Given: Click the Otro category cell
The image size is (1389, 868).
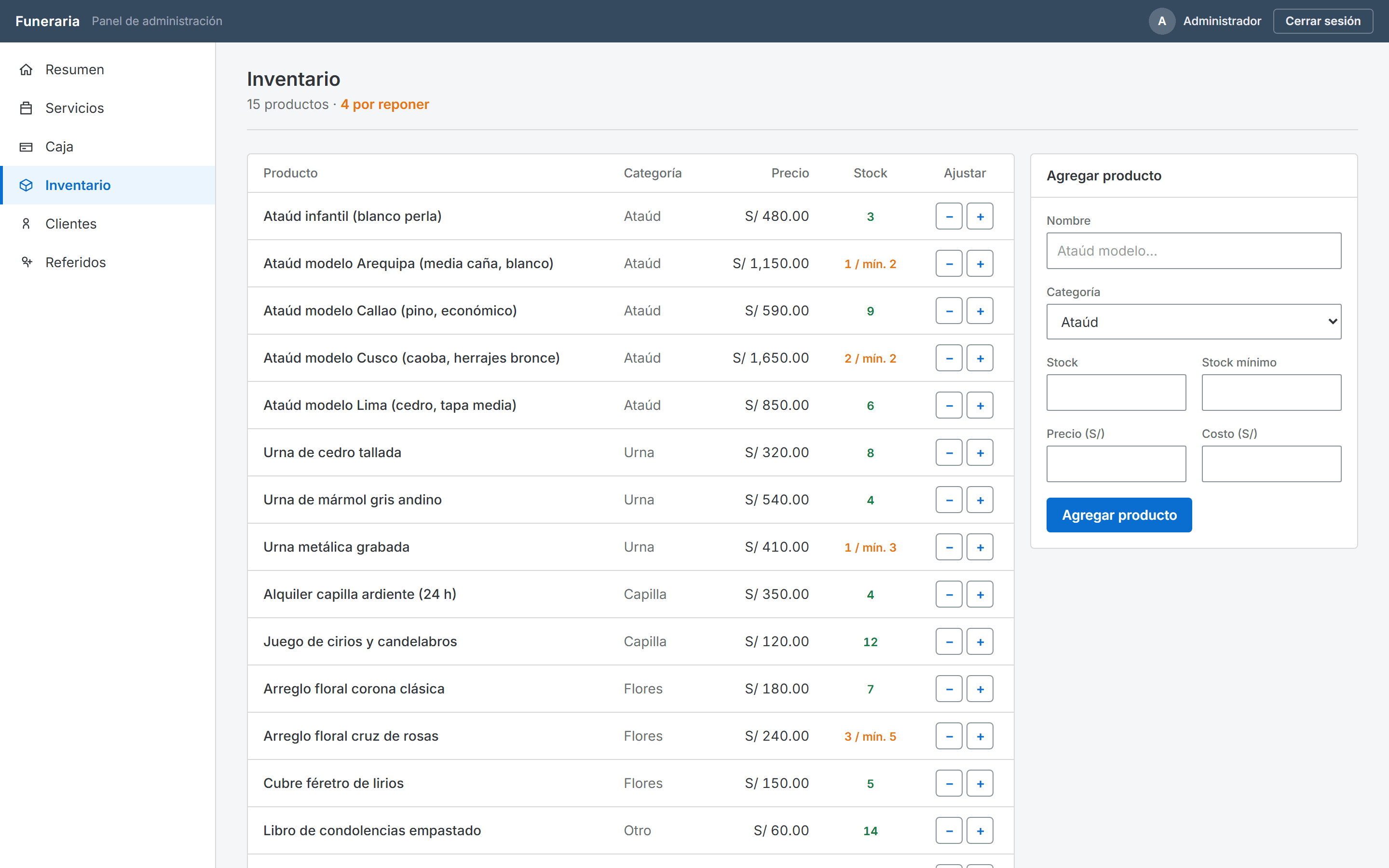Looking at the screenshot, I should point(637,831).
